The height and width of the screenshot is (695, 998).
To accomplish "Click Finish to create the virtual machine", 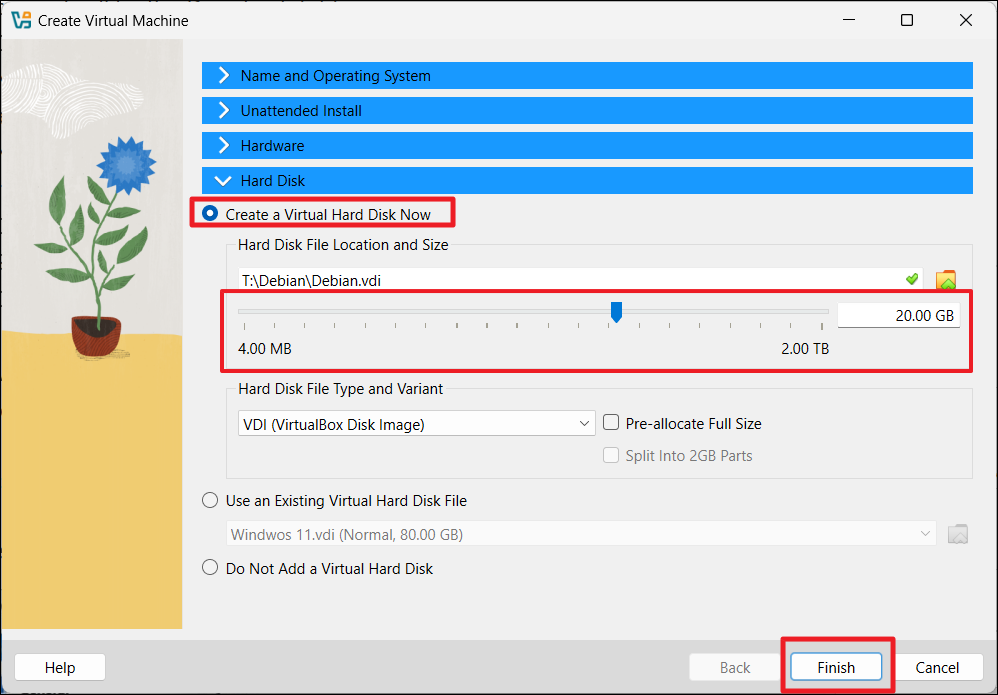I will [x=836, y=667].
